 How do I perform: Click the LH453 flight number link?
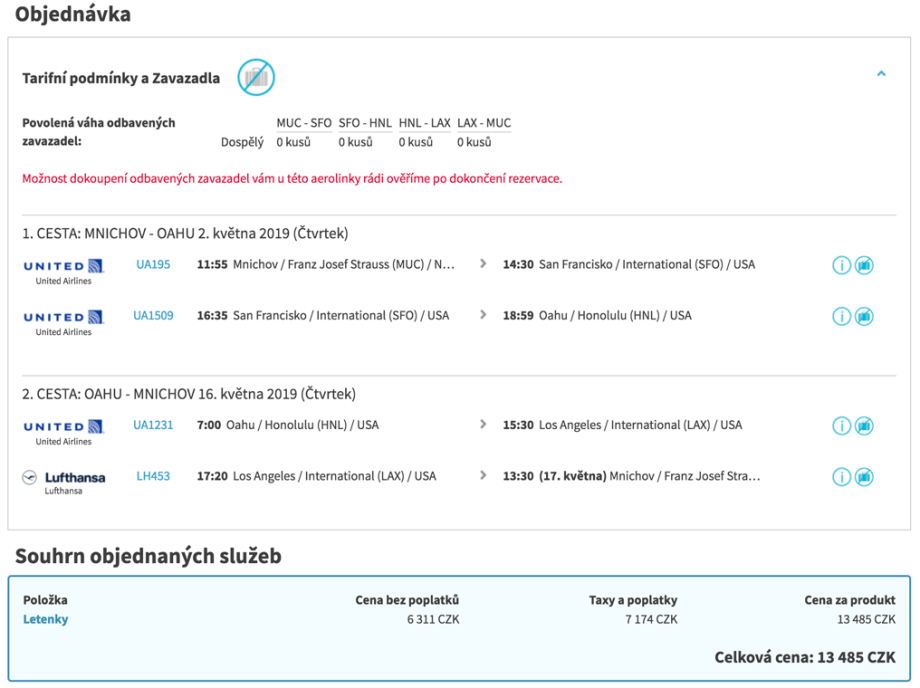point(153,476)
